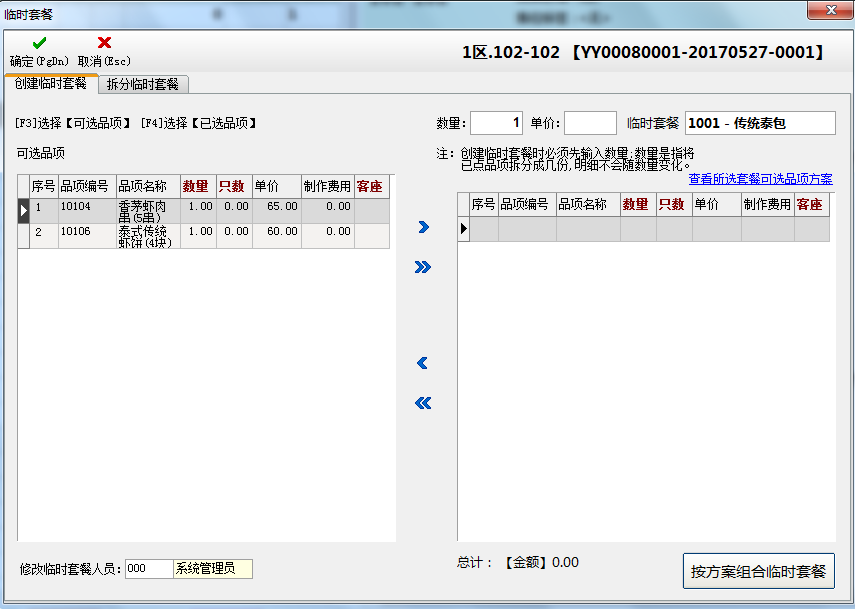This screenshot has width=855, height=609.
Task: Click the green checkmark confirm icon
Action: pyautogui.click(x=39, y=43)
